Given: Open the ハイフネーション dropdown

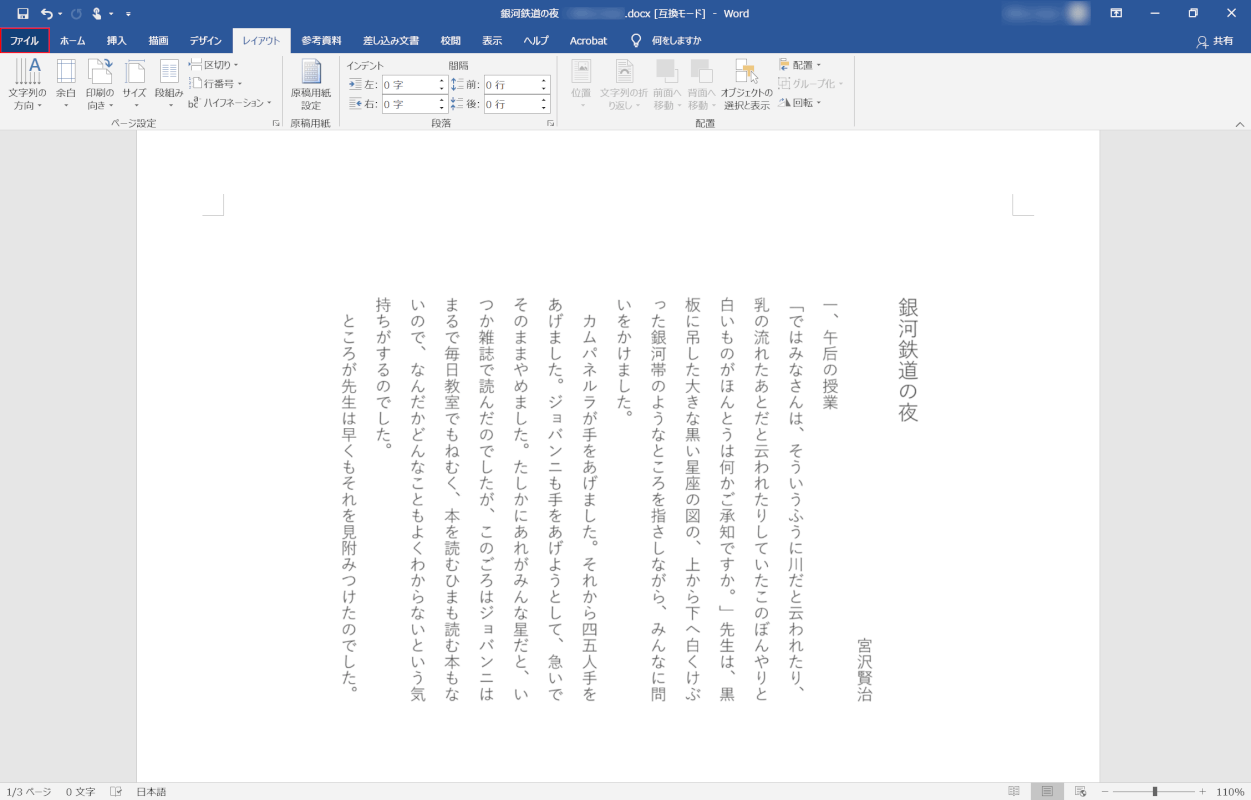Looking at the screenshot, I should 230,102.
